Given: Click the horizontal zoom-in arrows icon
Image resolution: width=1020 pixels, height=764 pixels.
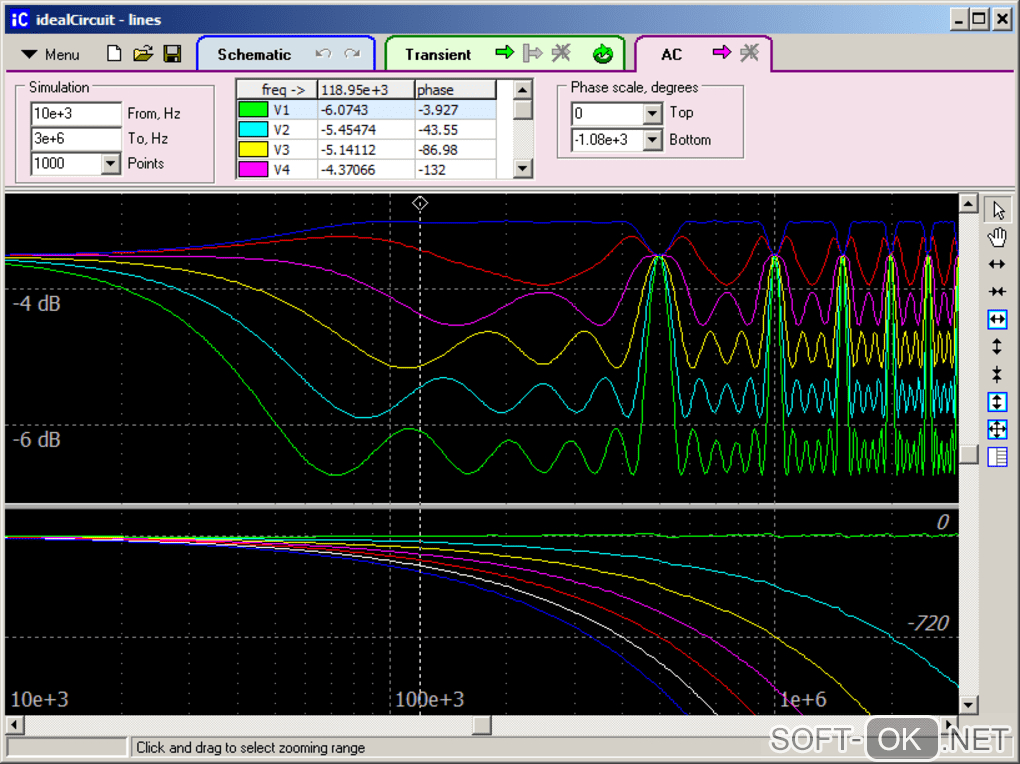Looking at the screenshot, I should tap(997, 264).
